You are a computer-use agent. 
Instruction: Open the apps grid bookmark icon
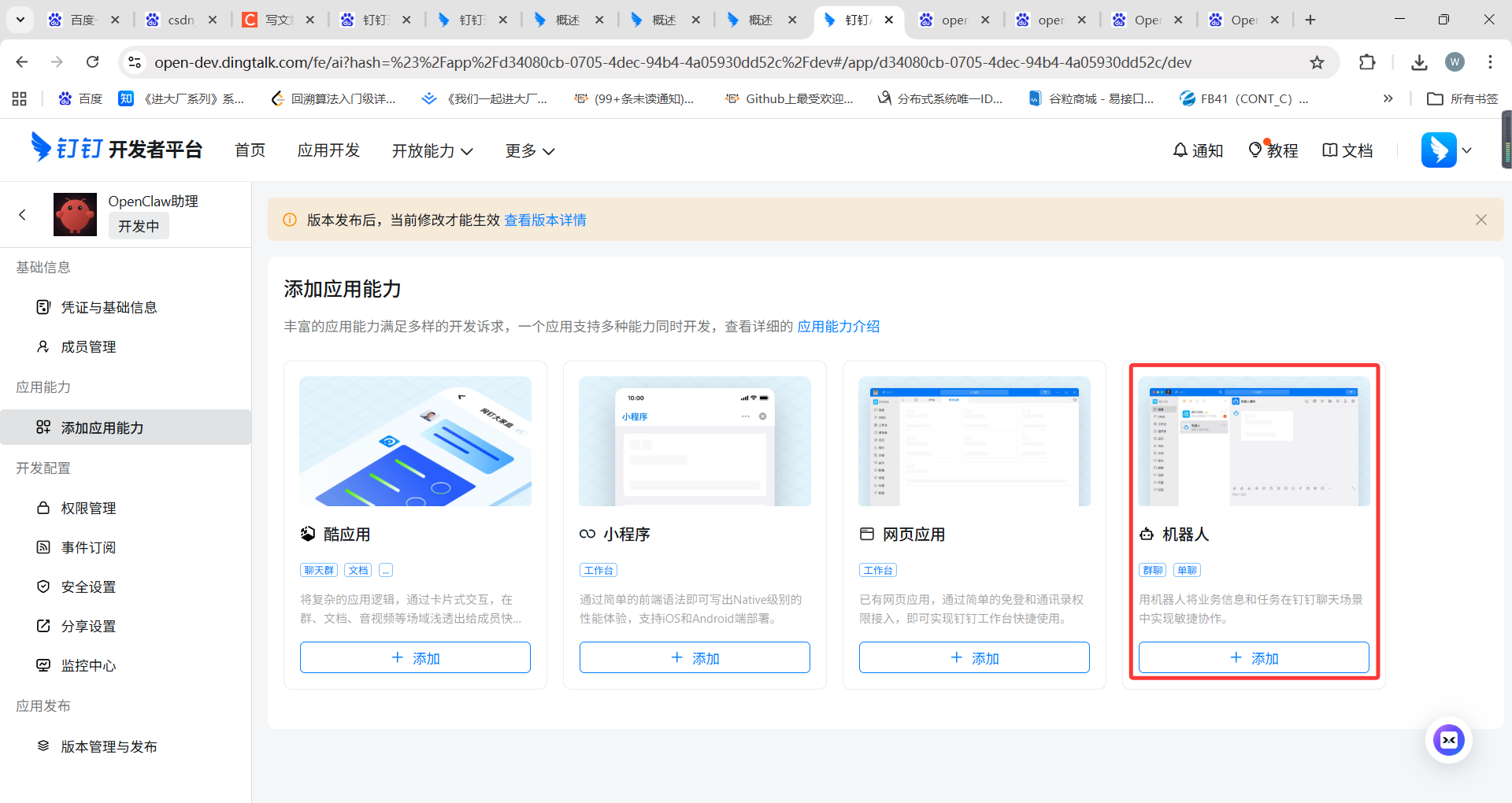tap(20, 98)
